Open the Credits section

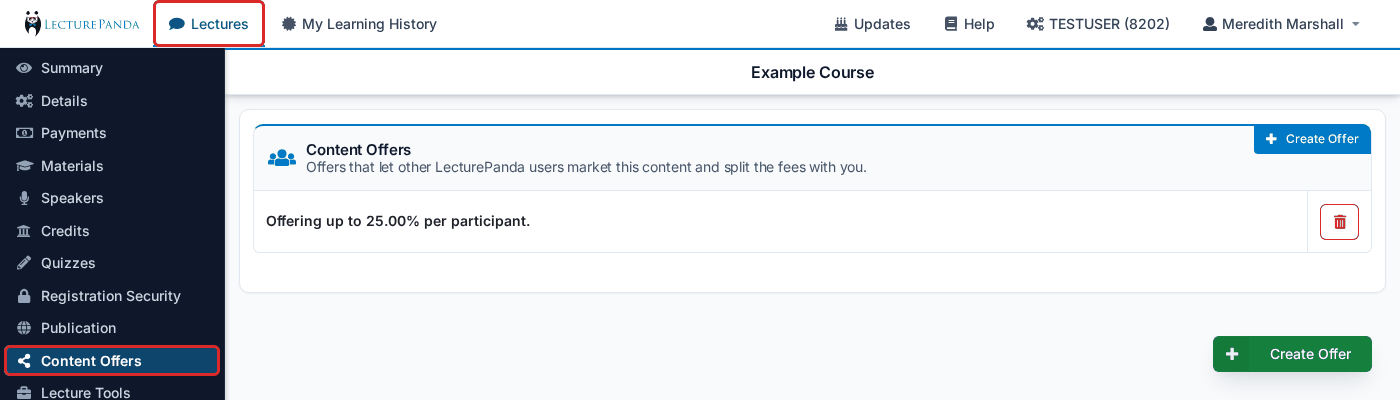click(112, 231)
